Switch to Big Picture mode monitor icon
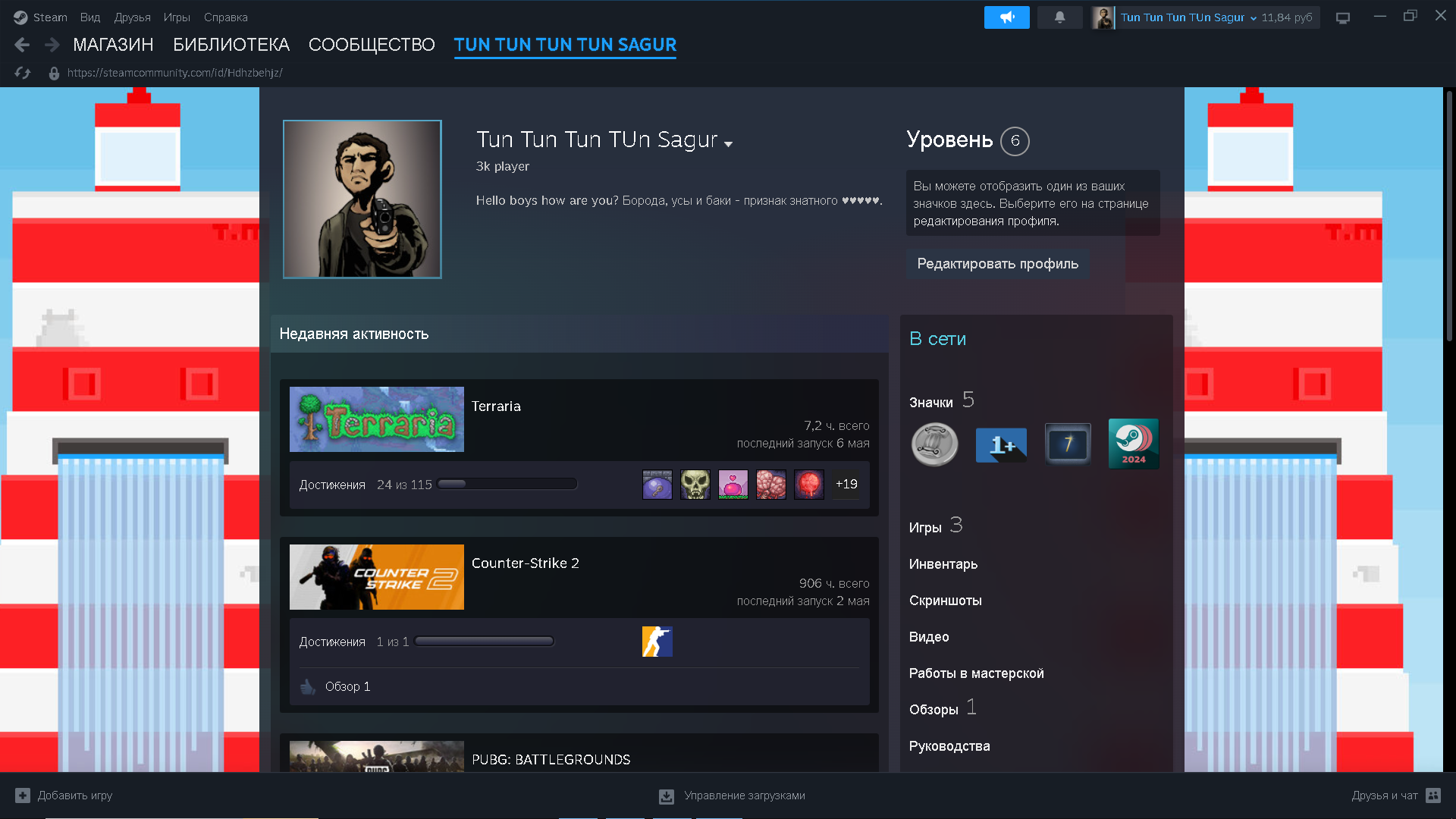 point(1343,17)
